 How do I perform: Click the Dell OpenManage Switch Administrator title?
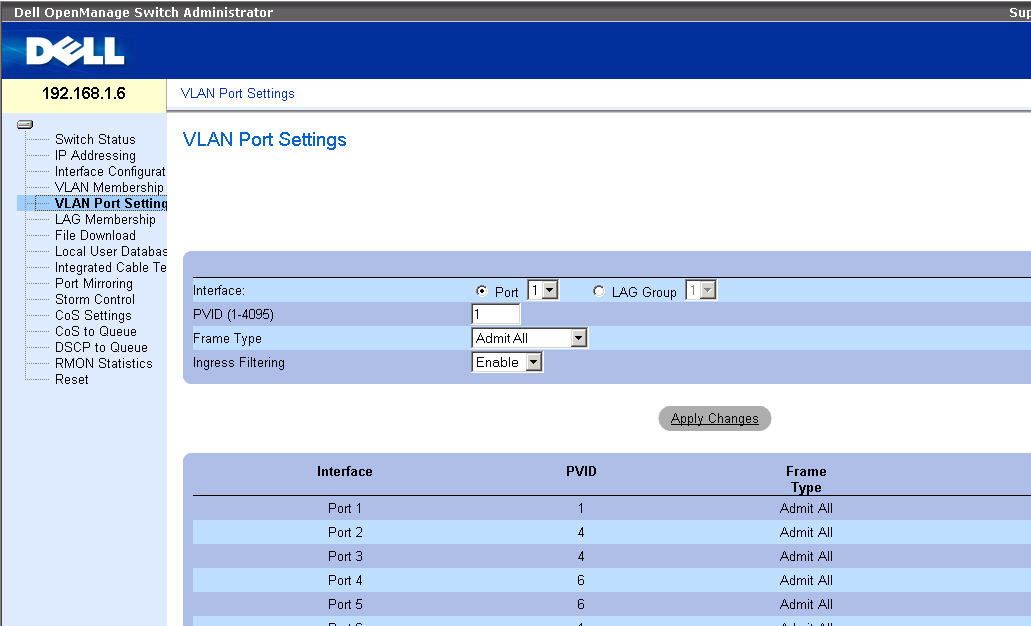[143, 12]
